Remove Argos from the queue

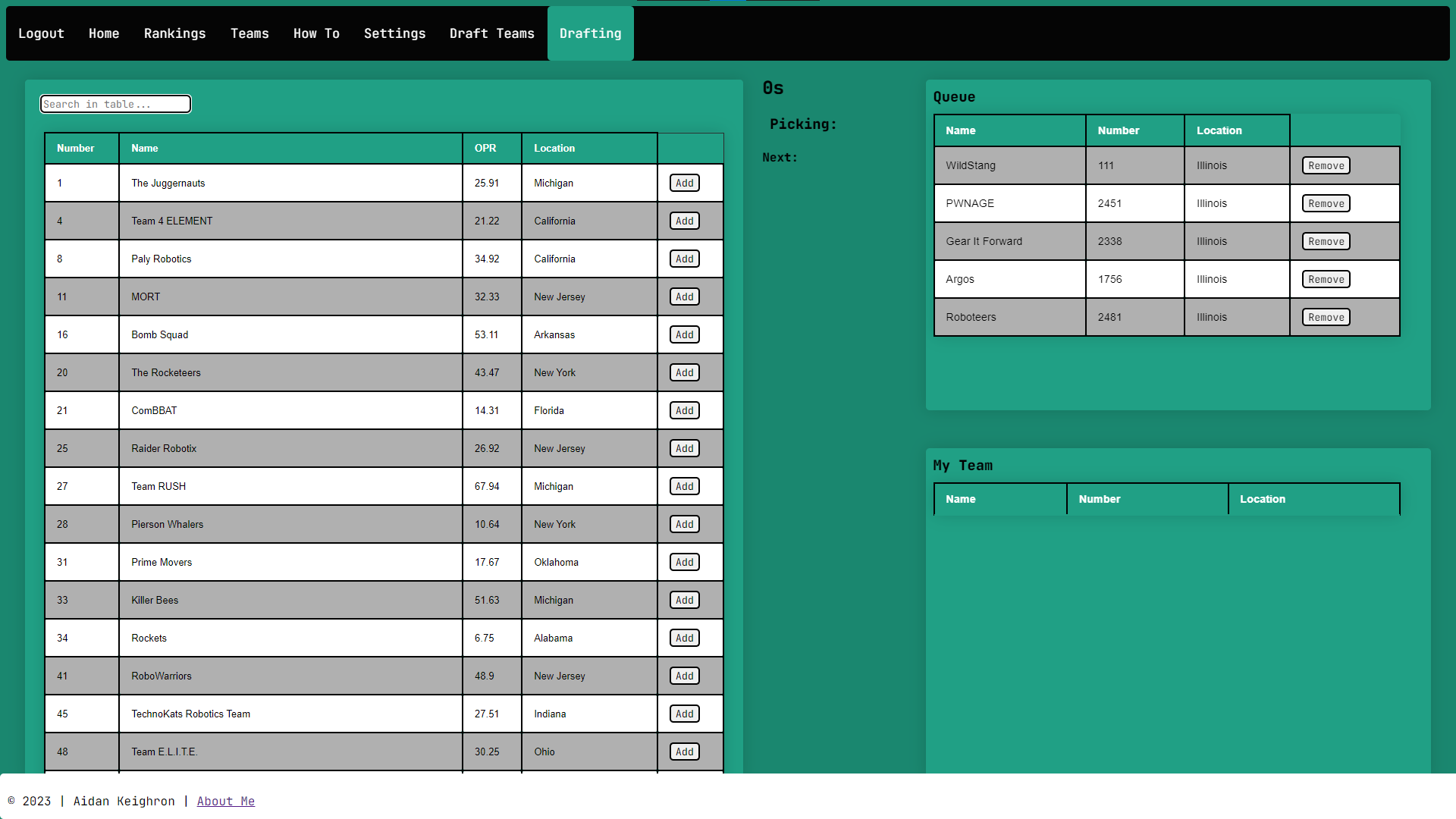[x=1326, y=279]
